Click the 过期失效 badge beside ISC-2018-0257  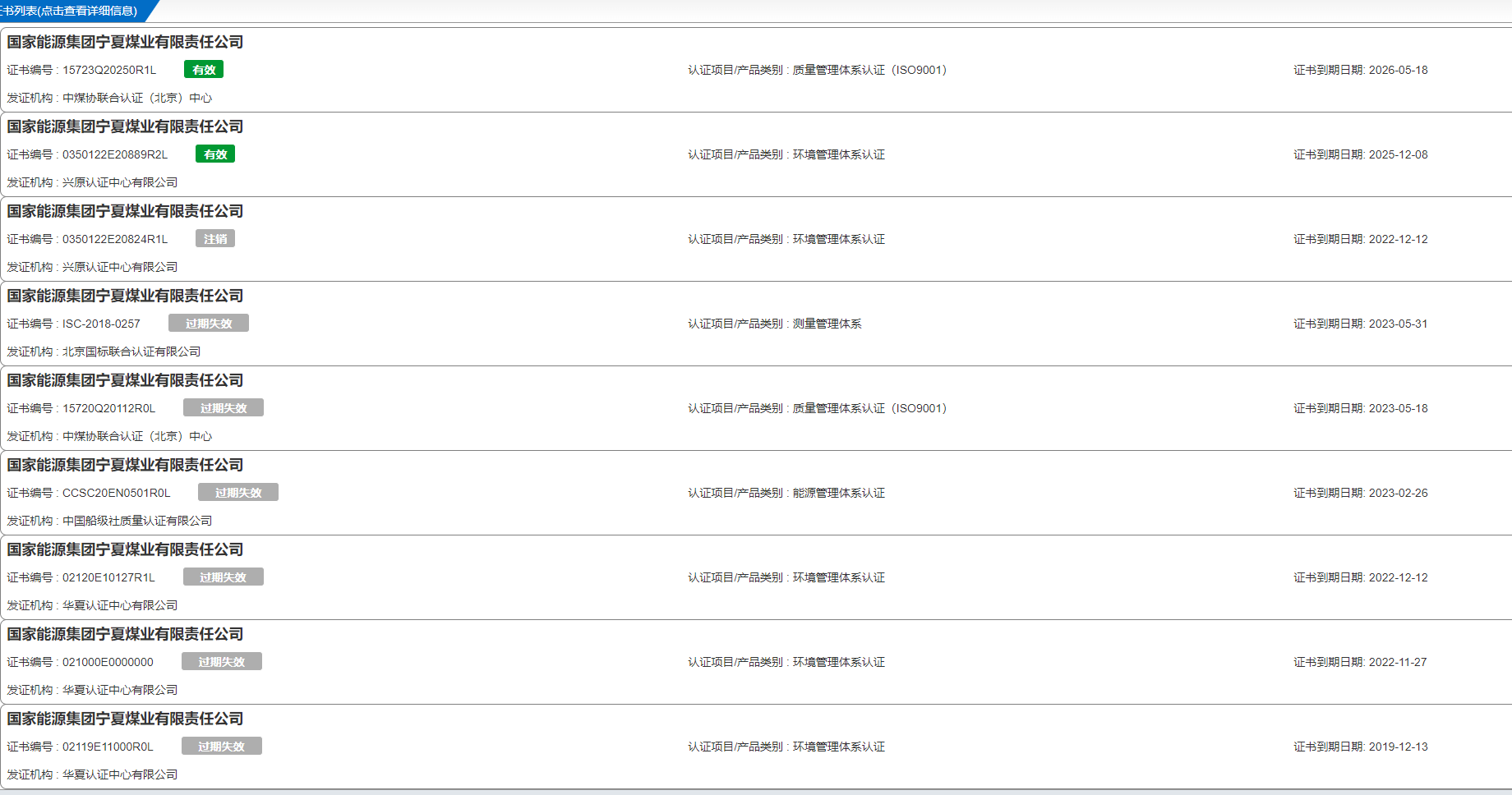click(x=209, y=324)
